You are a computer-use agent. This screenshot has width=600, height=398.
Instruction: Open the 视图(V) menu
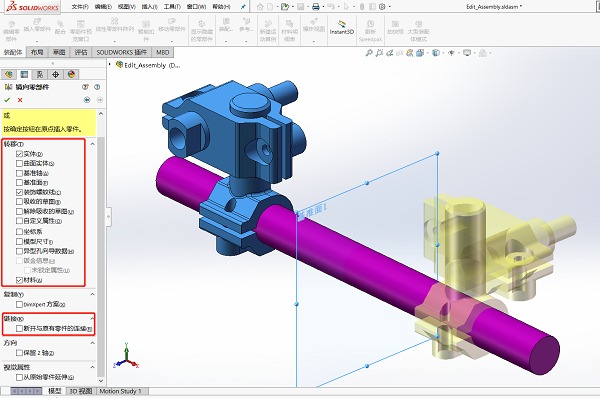coord(126,7)
